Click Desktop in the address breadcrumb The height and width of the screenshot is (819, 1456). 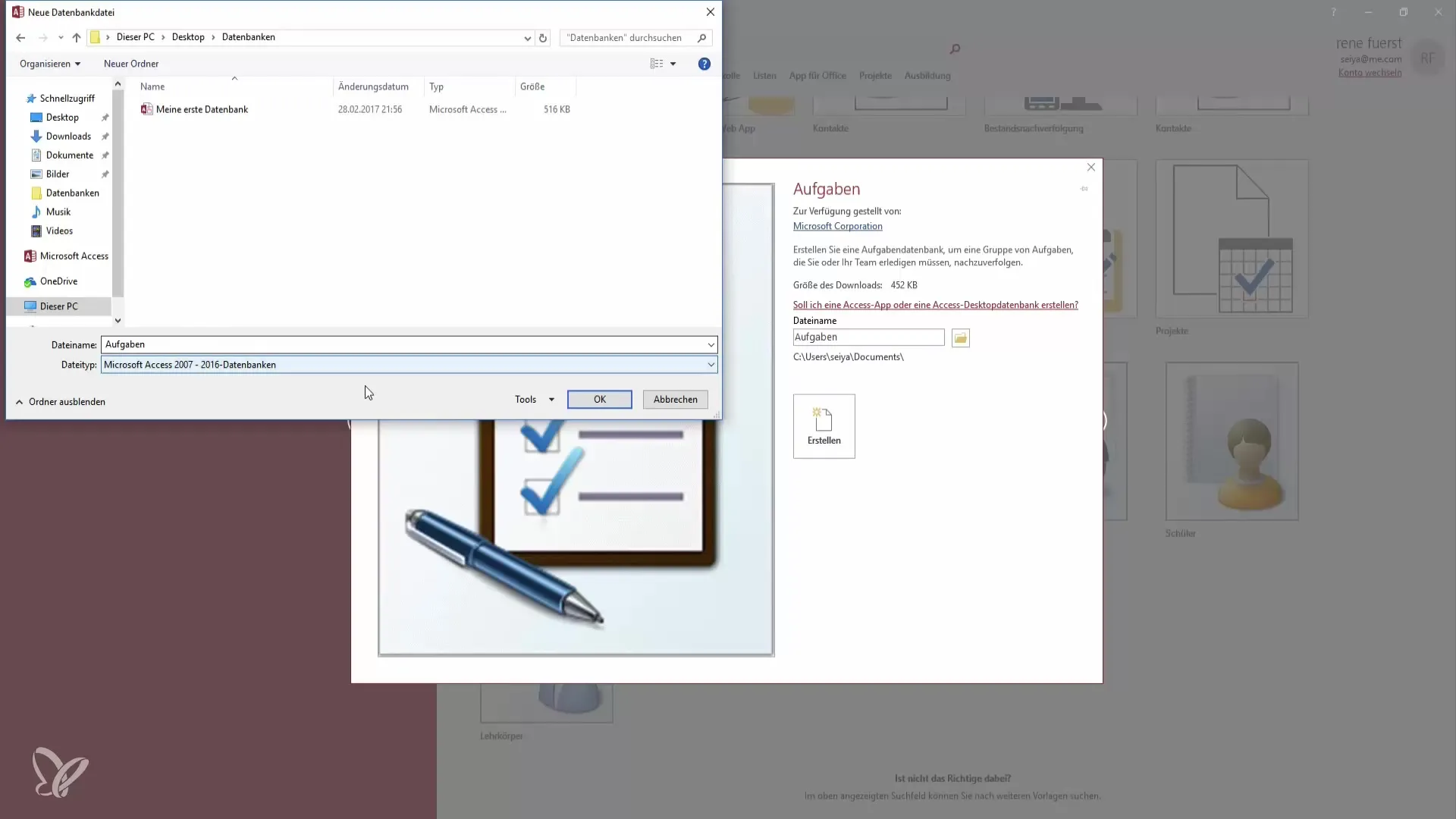[x=188, y=37]
